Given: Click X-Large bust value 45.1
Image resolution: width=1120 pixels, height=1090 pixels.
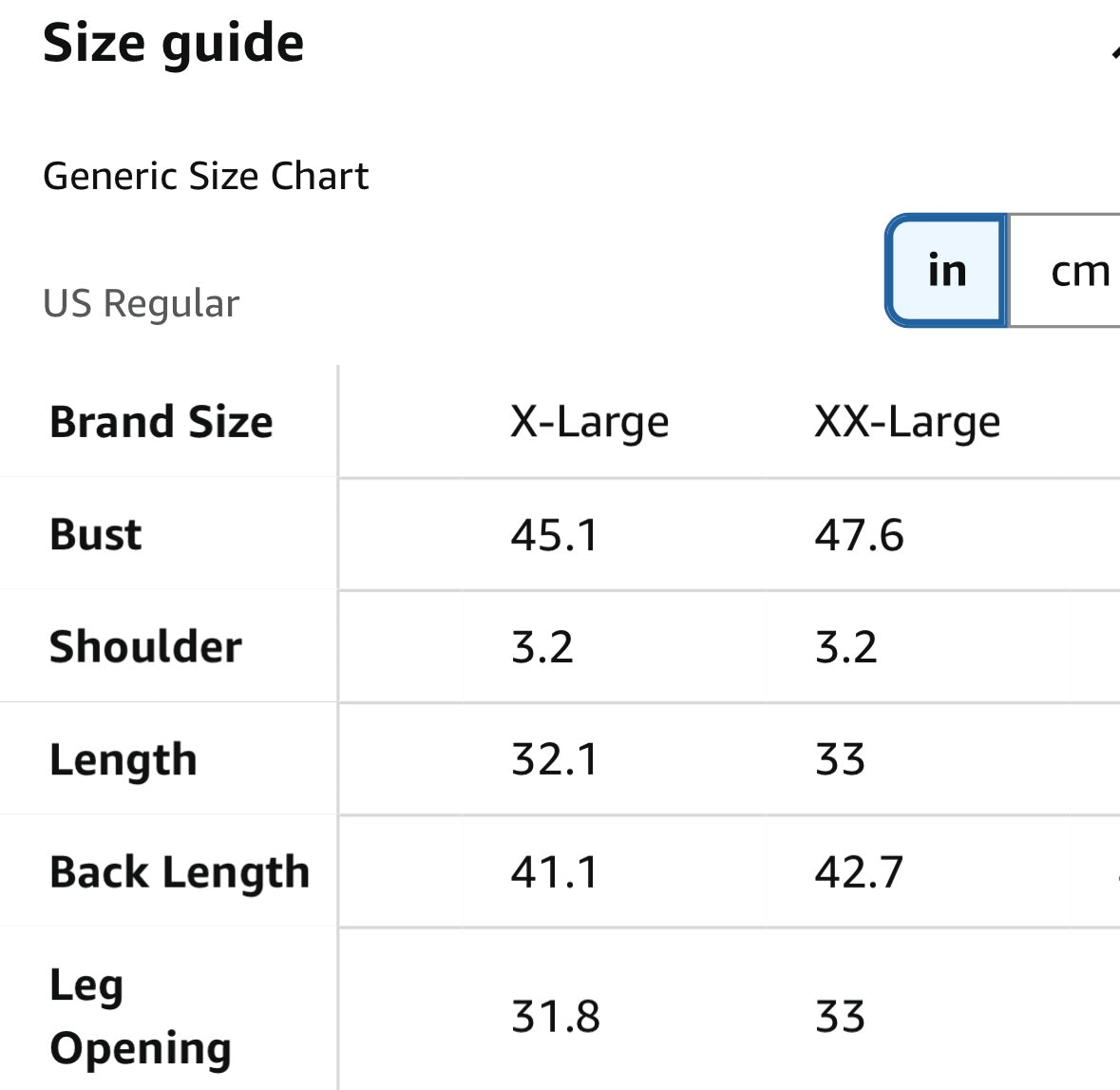Looking at the screenshot, I should [555, 534].
